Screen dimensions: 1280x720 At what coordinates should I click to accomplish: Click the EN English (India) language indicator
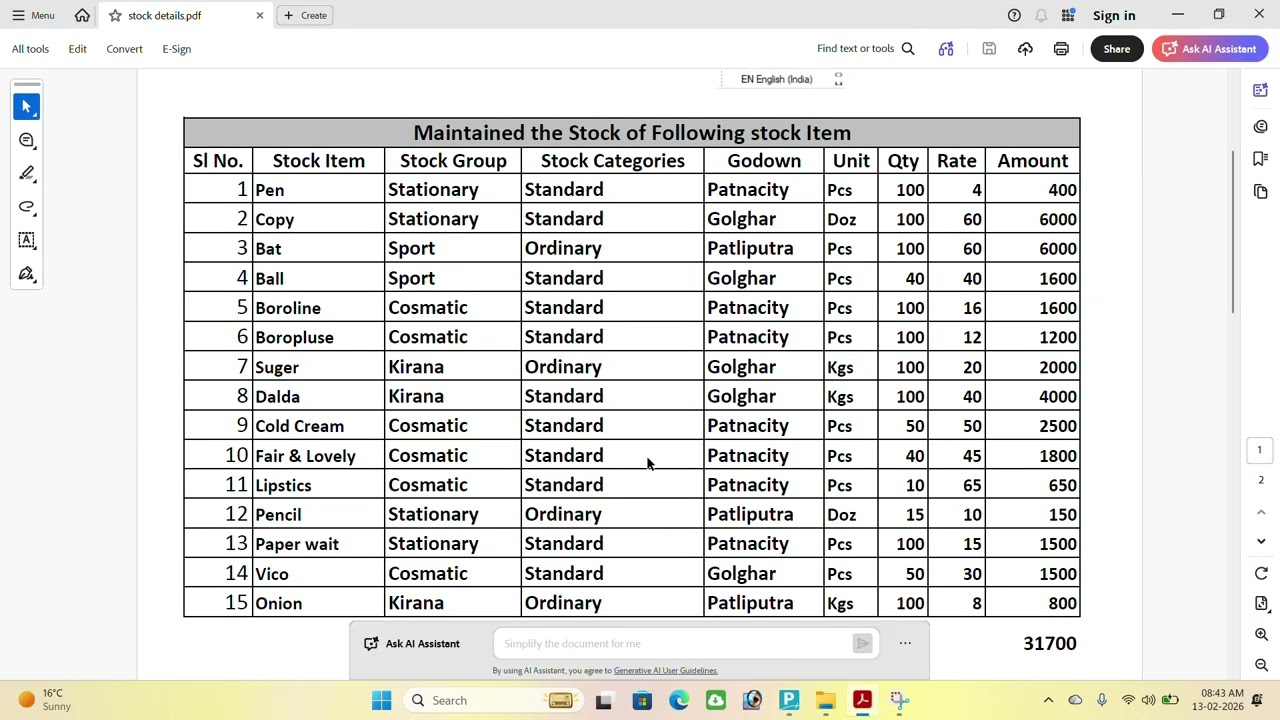click(776, 79)
